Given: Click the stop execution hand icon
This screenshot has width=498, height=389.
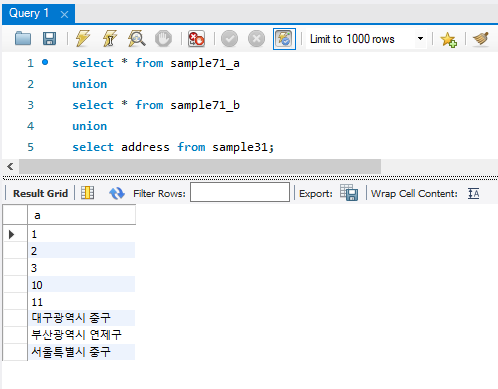Looking at the screenshot, I should pyautogui.click(x=163, y=39).
